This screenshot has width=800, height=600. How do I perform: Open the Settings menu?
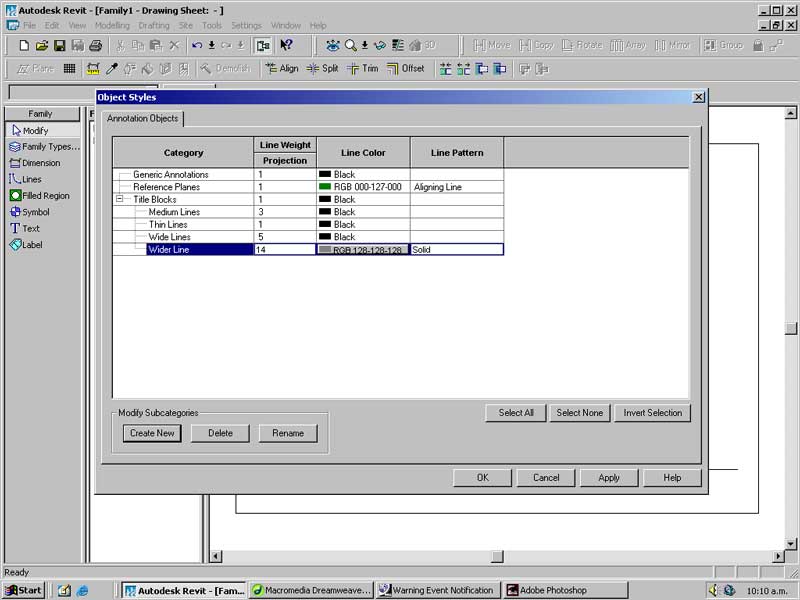pyautogui.click(x=246, y=25)
